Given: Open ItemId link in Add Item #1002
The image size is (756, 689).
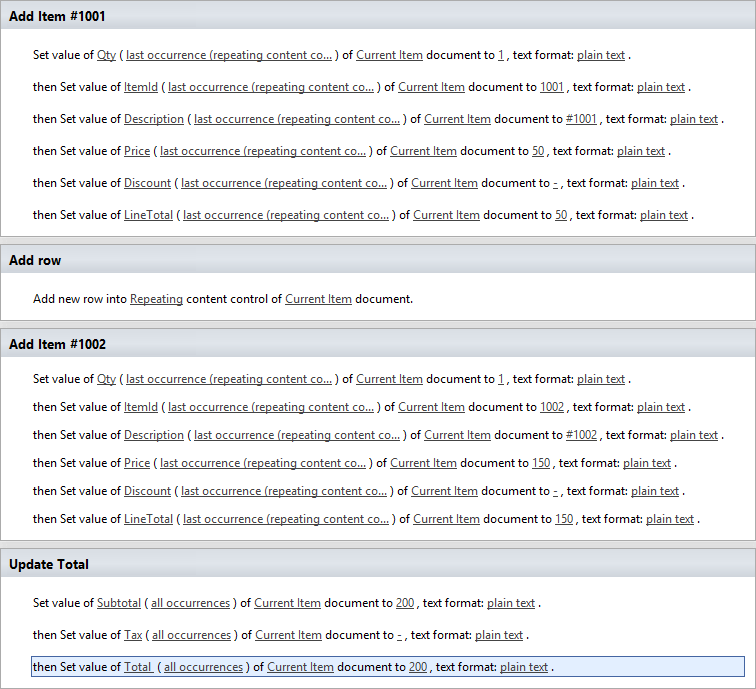Looking at the screenshot, I should click(x=141, y=407).
